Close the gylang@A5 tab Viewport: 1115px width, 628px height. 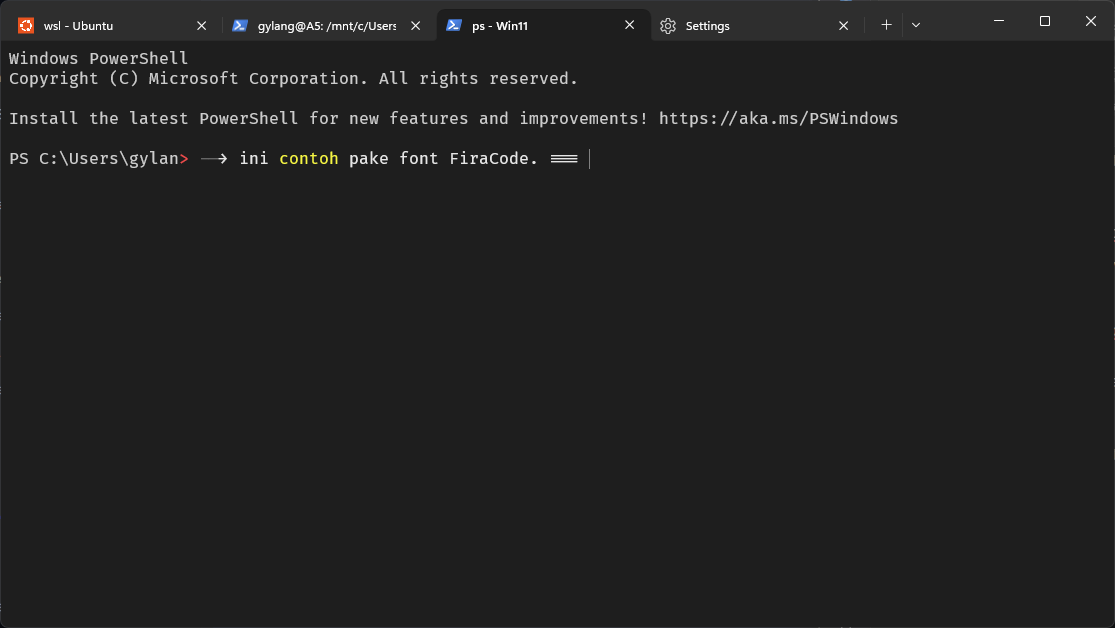[415, 26]
